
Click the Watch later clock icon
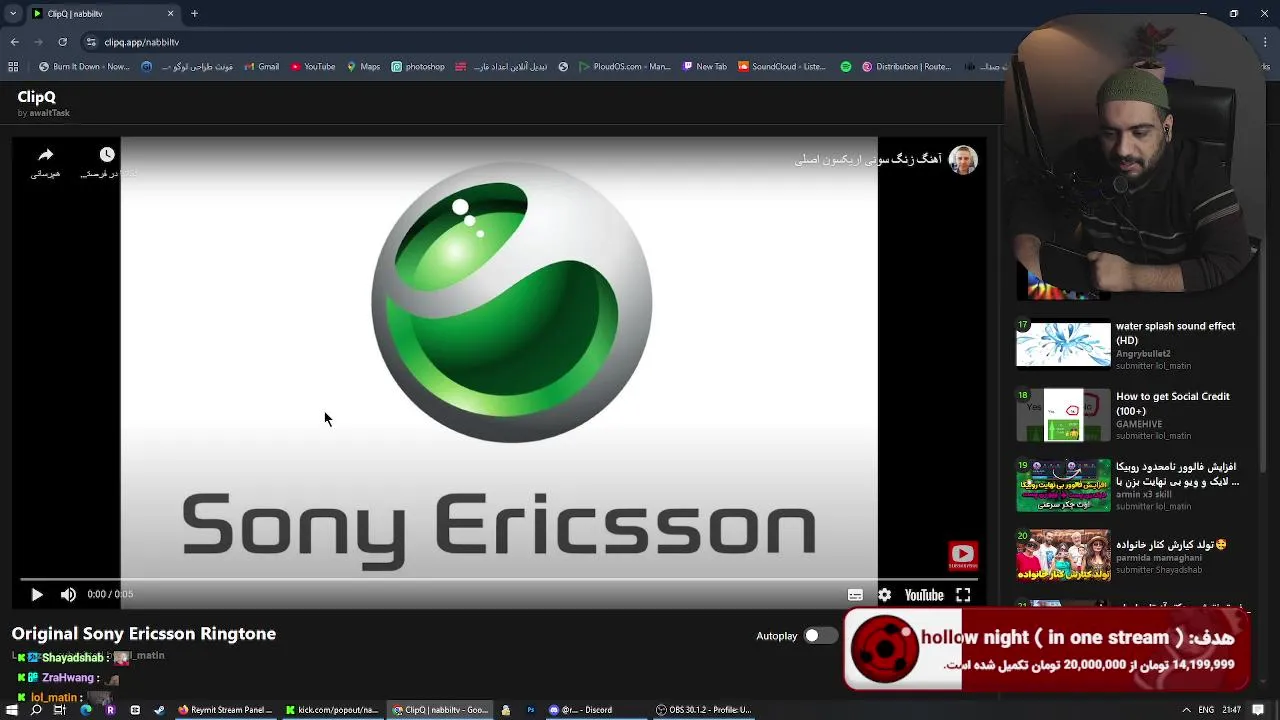(x=107, y=154)
